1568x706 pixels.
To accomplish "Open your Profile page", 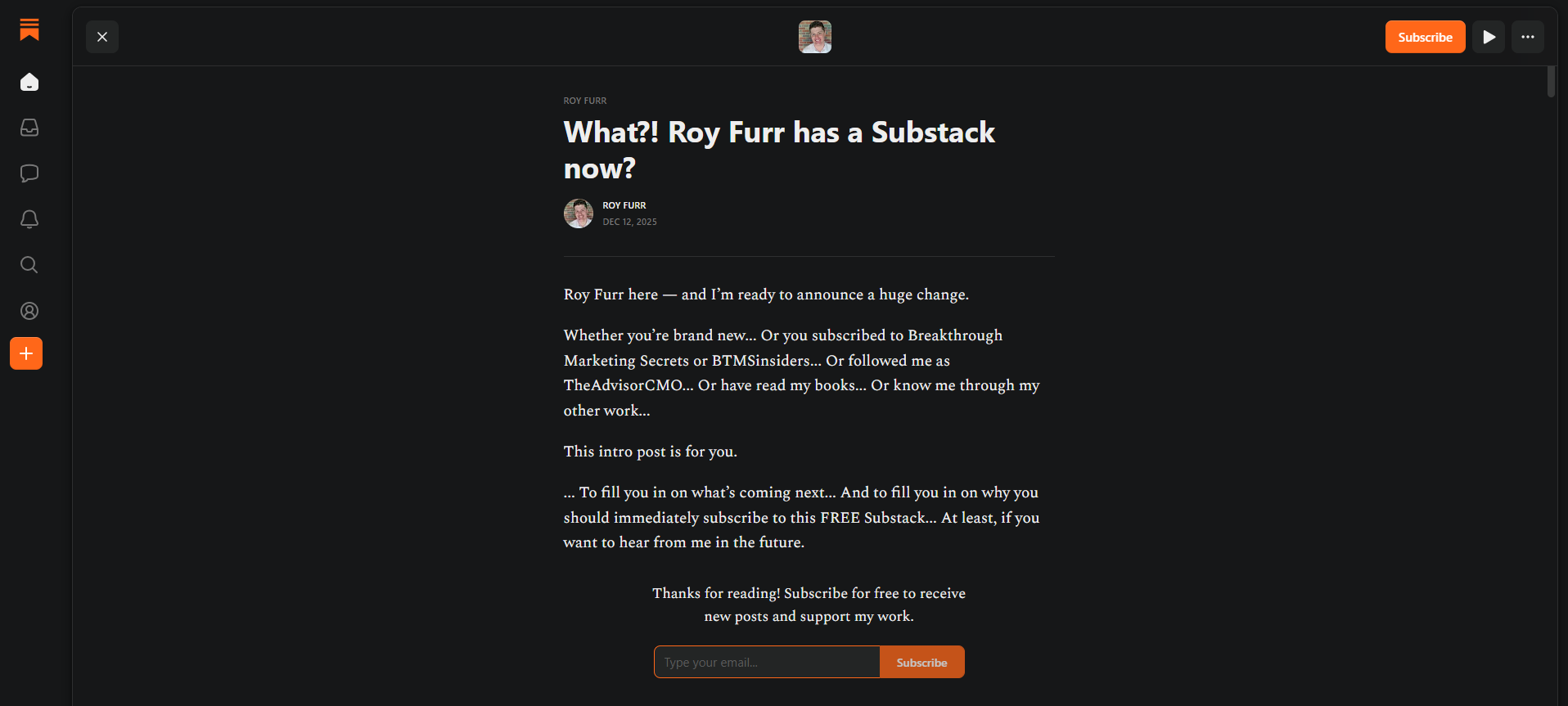I will [x=29, y=311].
